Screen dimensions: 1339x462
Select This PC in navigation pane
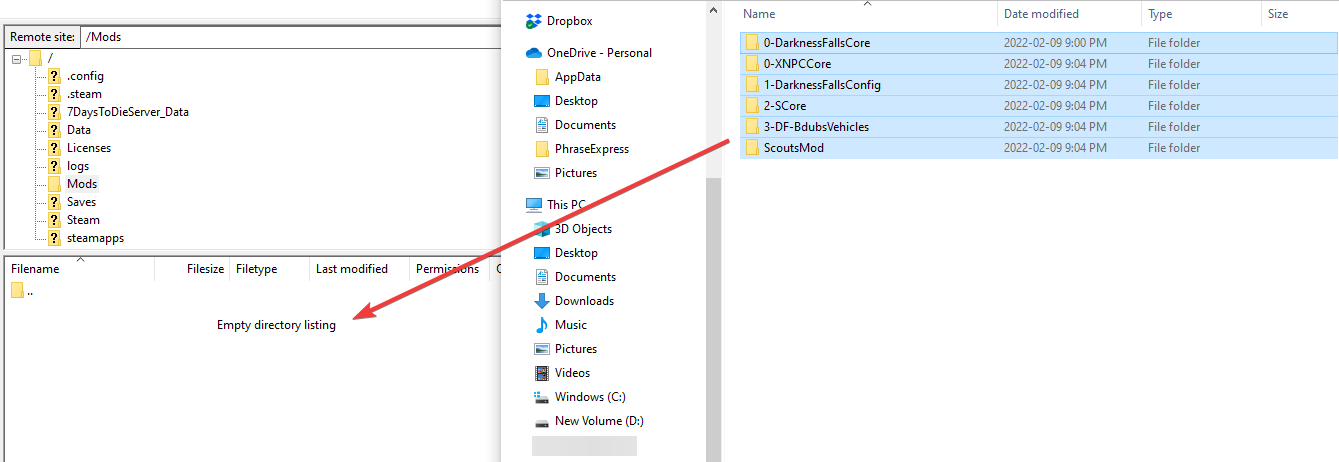pyautogui.click(x=566, y=205)
